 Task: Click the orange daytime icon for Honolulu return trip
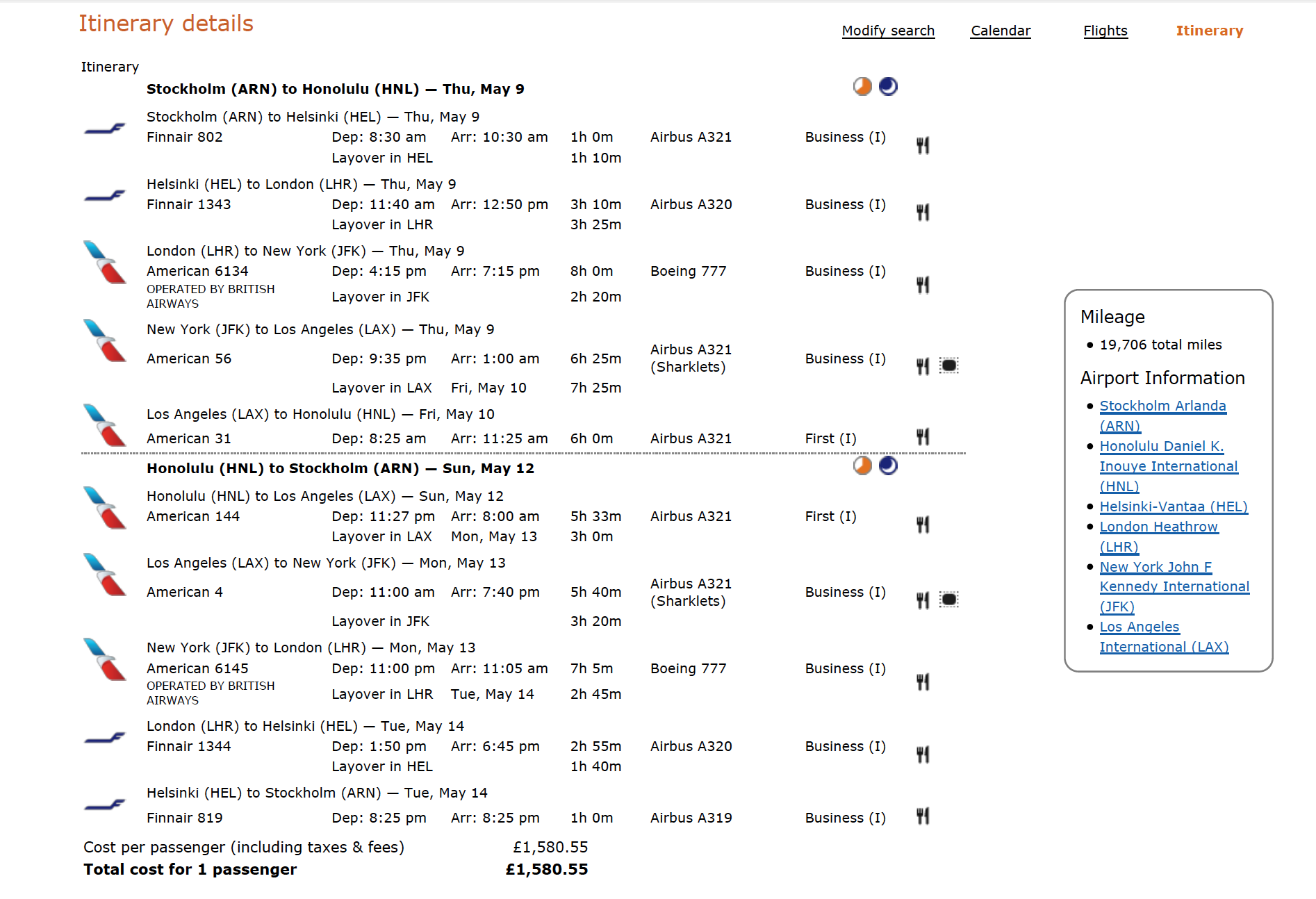pyautogui.click(x=862, y=465)
